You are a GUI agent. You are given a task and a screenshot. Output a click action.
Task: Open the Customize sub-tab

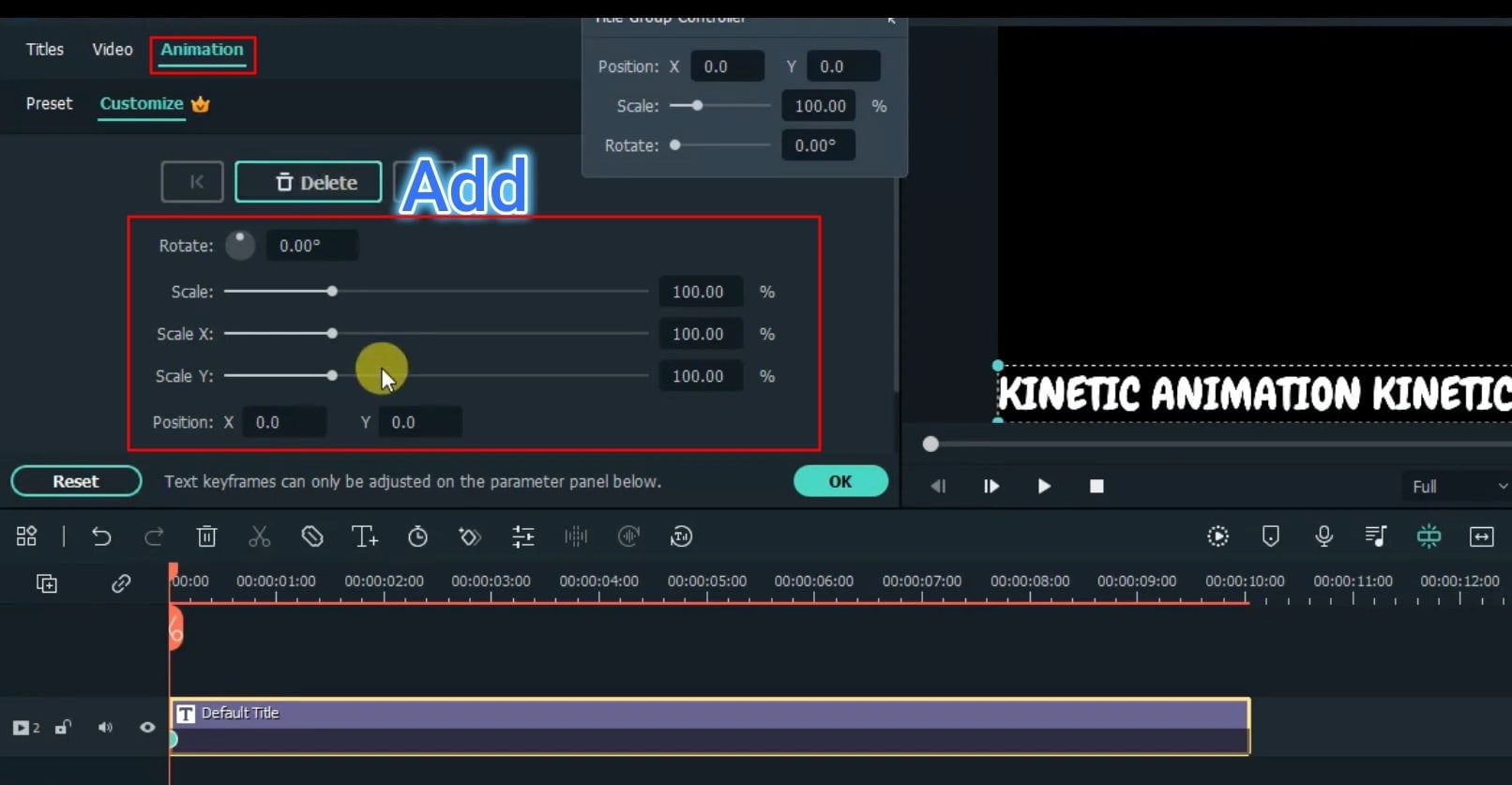(x=142, y=104)
